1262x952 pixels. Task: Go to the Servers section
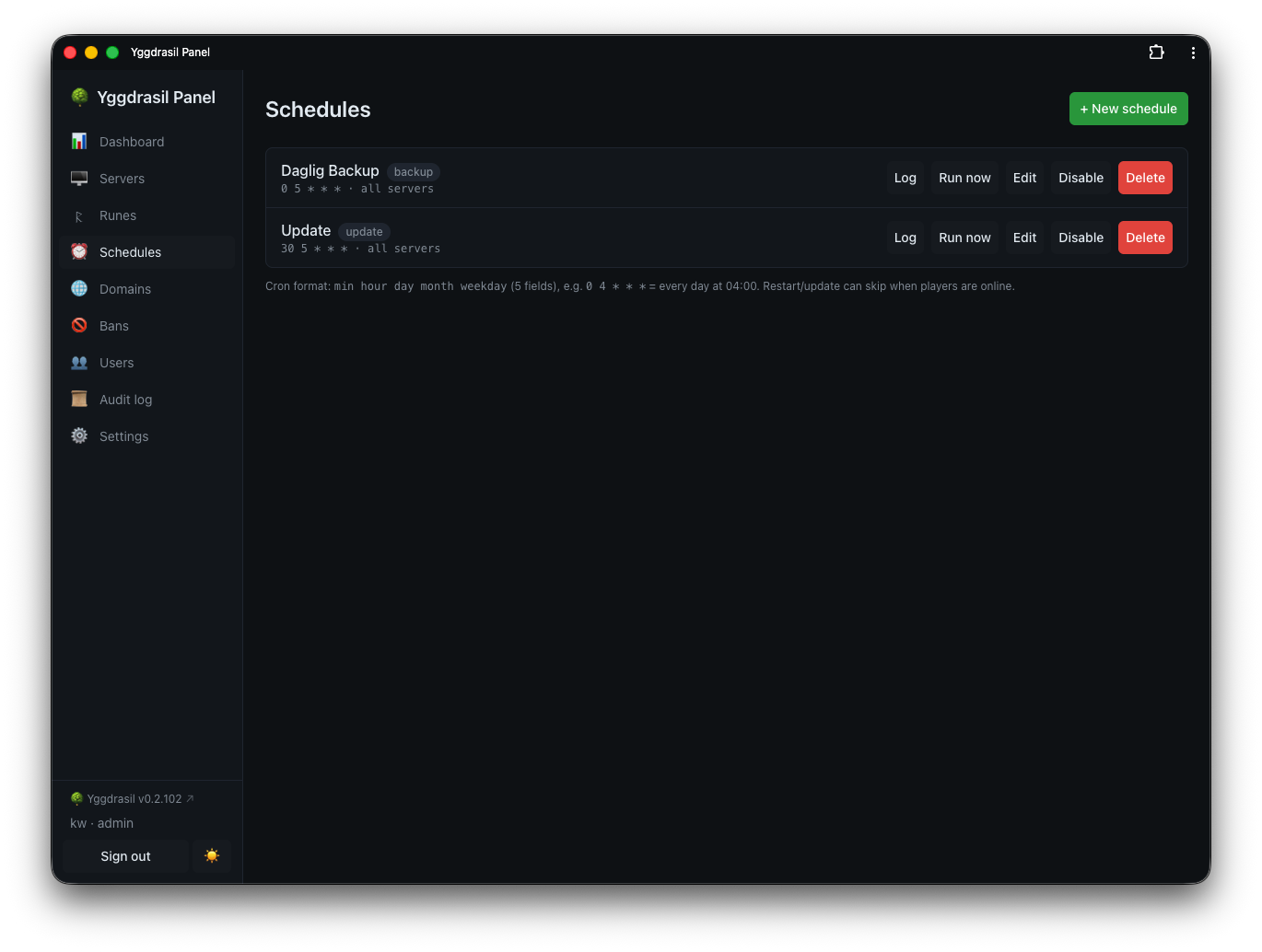click(147, 179)
